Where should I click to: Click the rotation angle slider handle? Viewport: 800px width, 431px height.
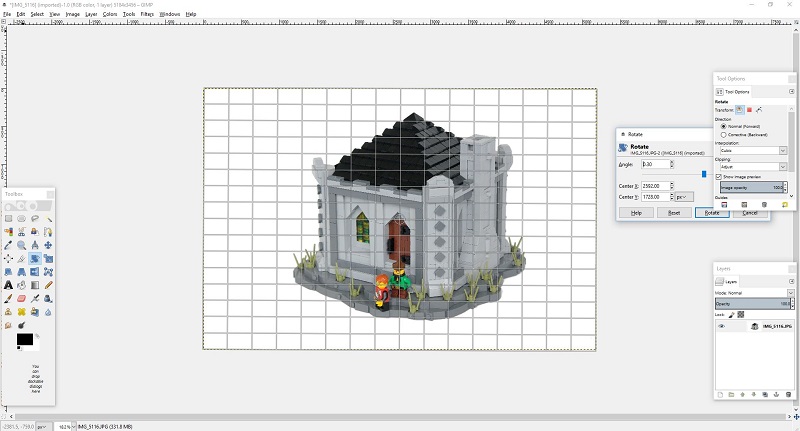(704, 174)
